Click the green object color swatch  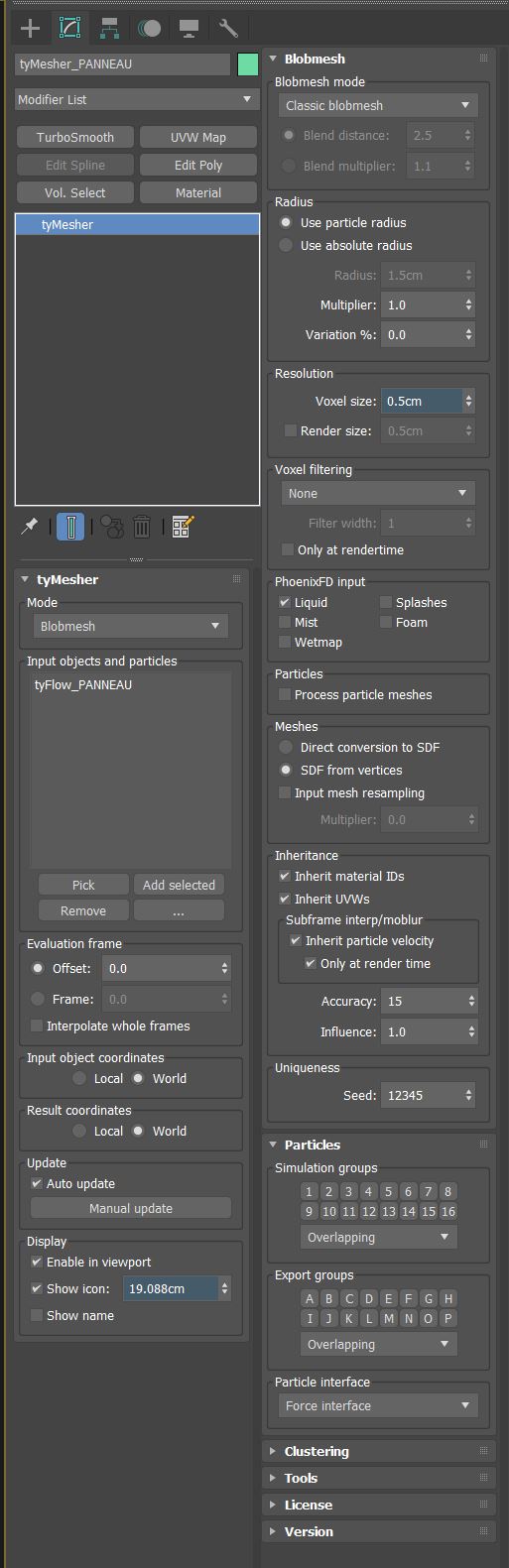[x=247, y=64]
